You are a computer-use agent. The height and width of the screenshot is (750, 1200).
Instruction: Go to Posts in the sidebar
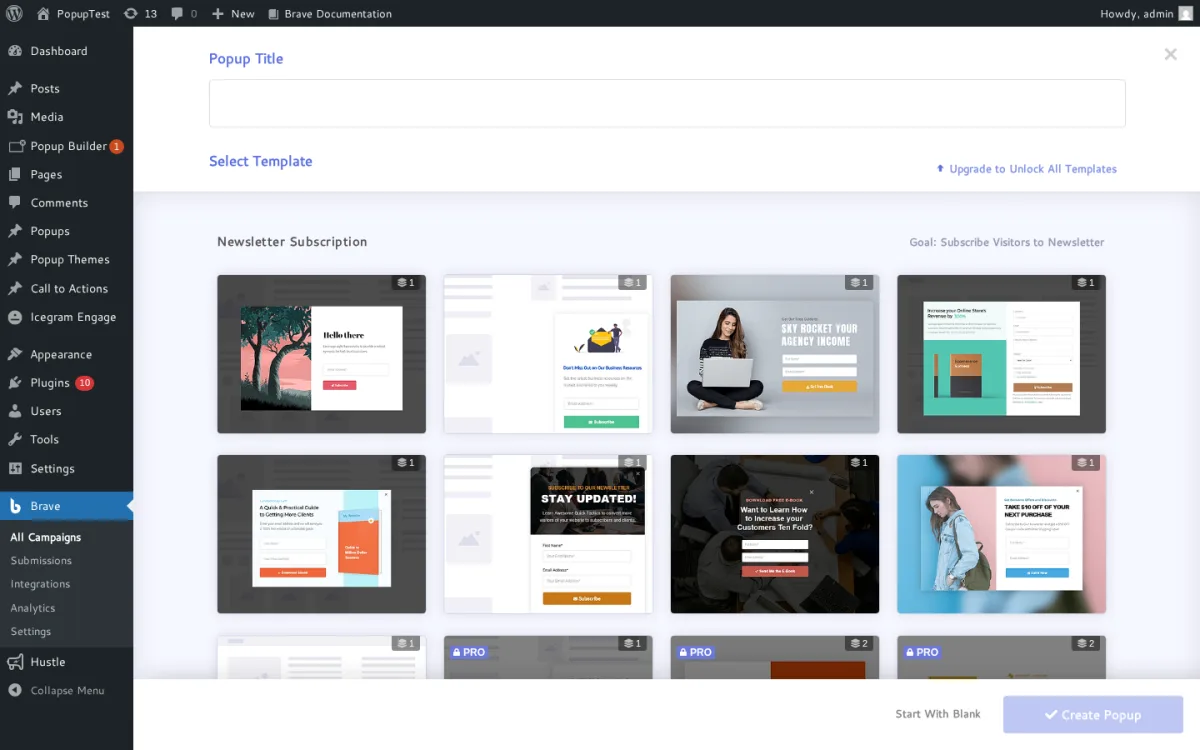click(x=66, y=88)
